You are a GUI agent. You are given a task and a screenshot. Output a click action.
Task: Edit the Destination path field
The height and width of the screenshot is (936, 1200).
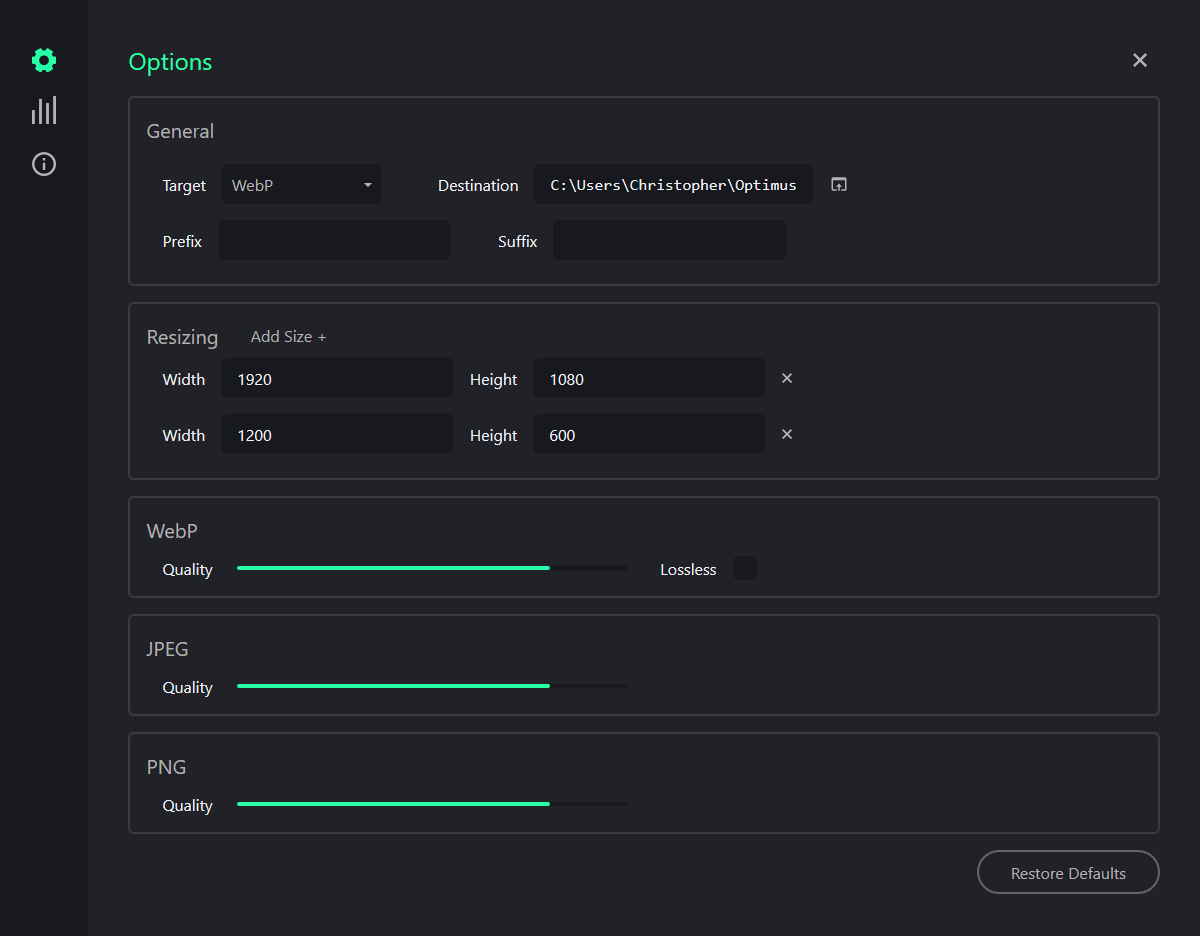pyautogui.click(x=672, y=184)
